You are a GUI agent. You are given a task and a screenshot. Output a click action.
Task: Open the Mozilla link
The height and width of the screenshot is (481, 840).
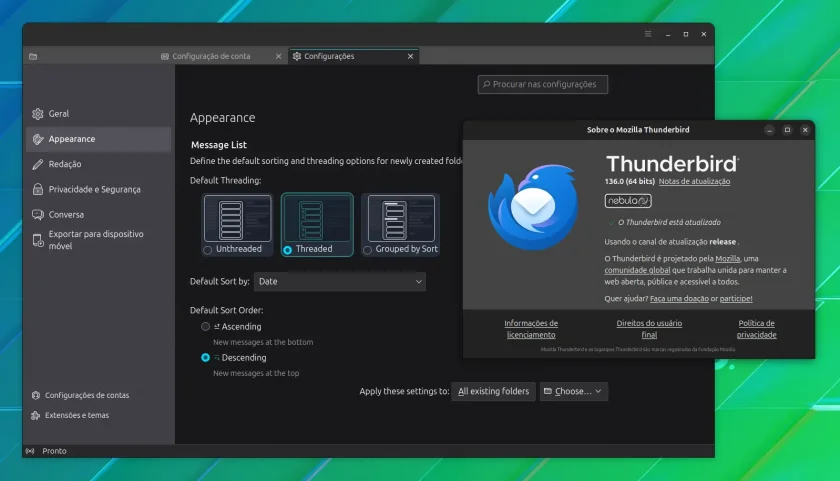coord(728,259)
